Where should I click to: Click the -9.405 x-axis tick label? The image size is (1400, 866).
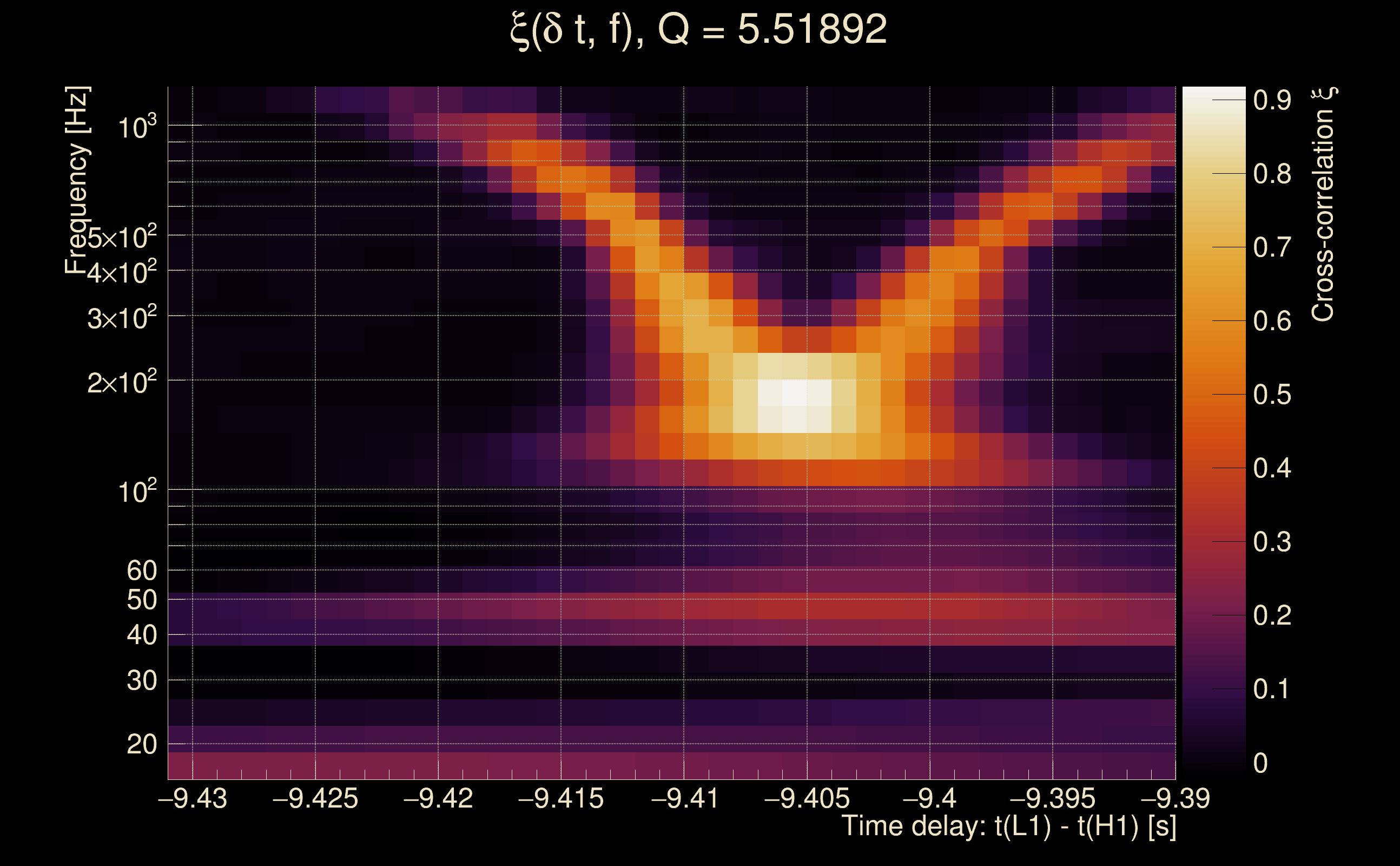click(x=807, y=799)
